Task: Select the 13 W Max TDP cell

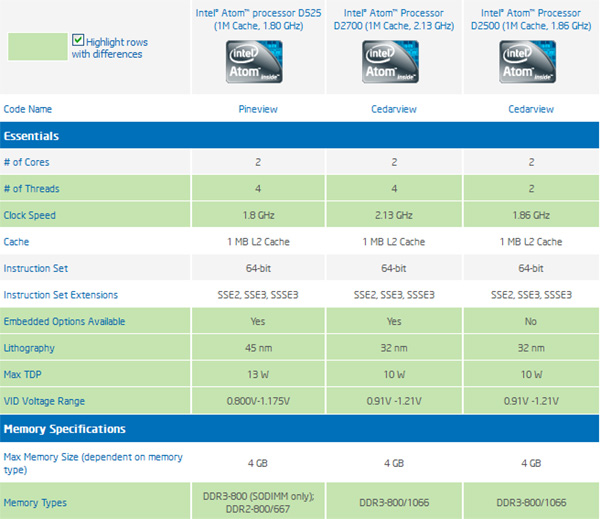Action: click(x=258, y=374)
